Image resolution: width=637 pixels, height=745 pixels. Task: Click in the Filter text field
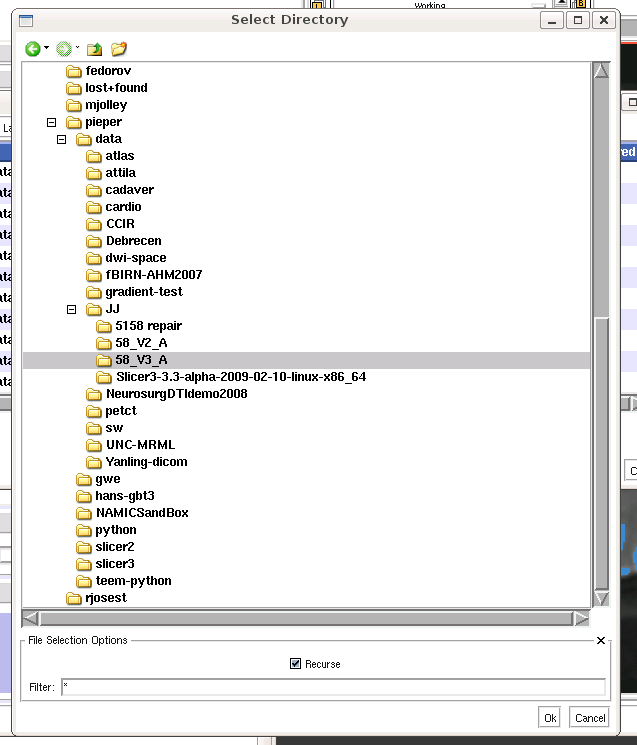pyautogui.click(x=332, y=687)
